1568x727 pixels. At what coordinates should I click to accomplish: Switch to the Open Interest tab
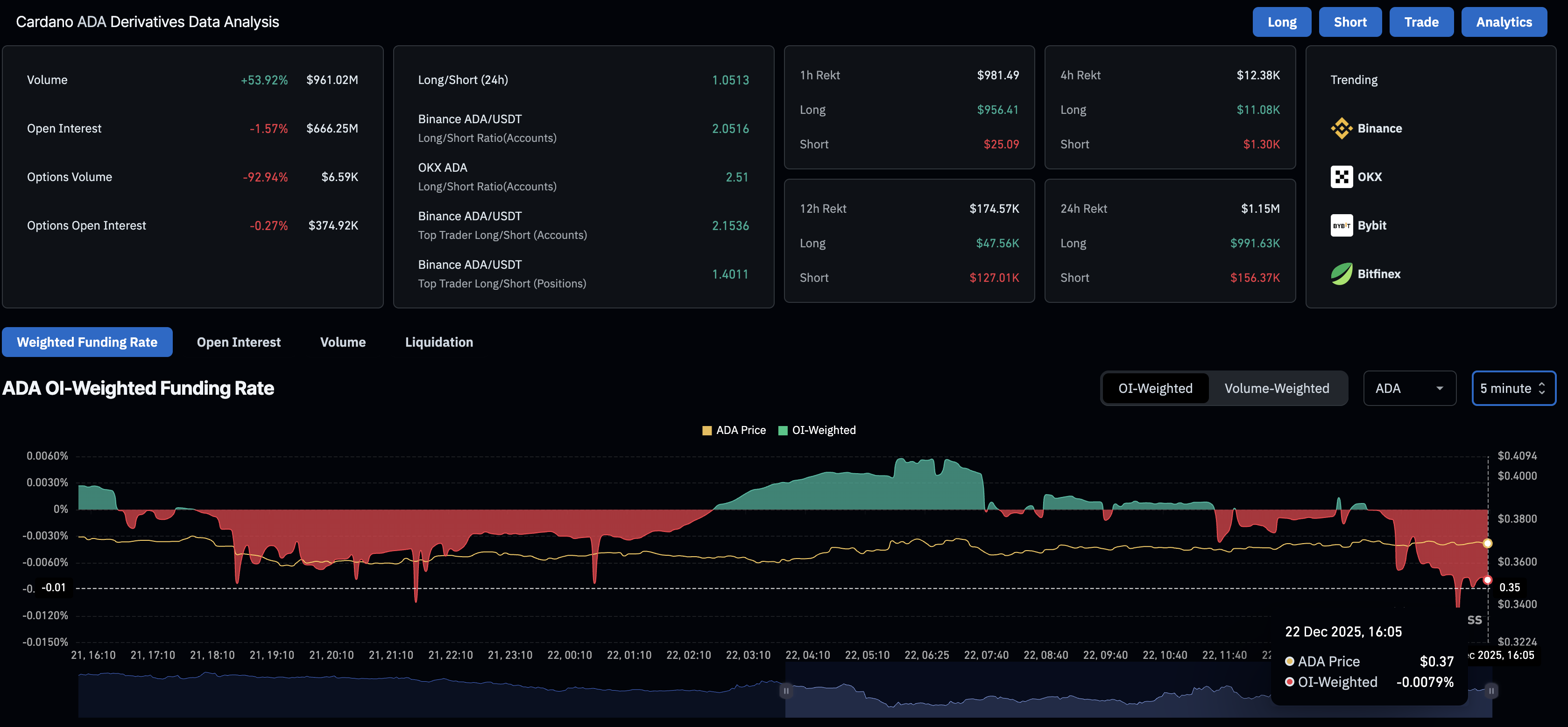238,342
